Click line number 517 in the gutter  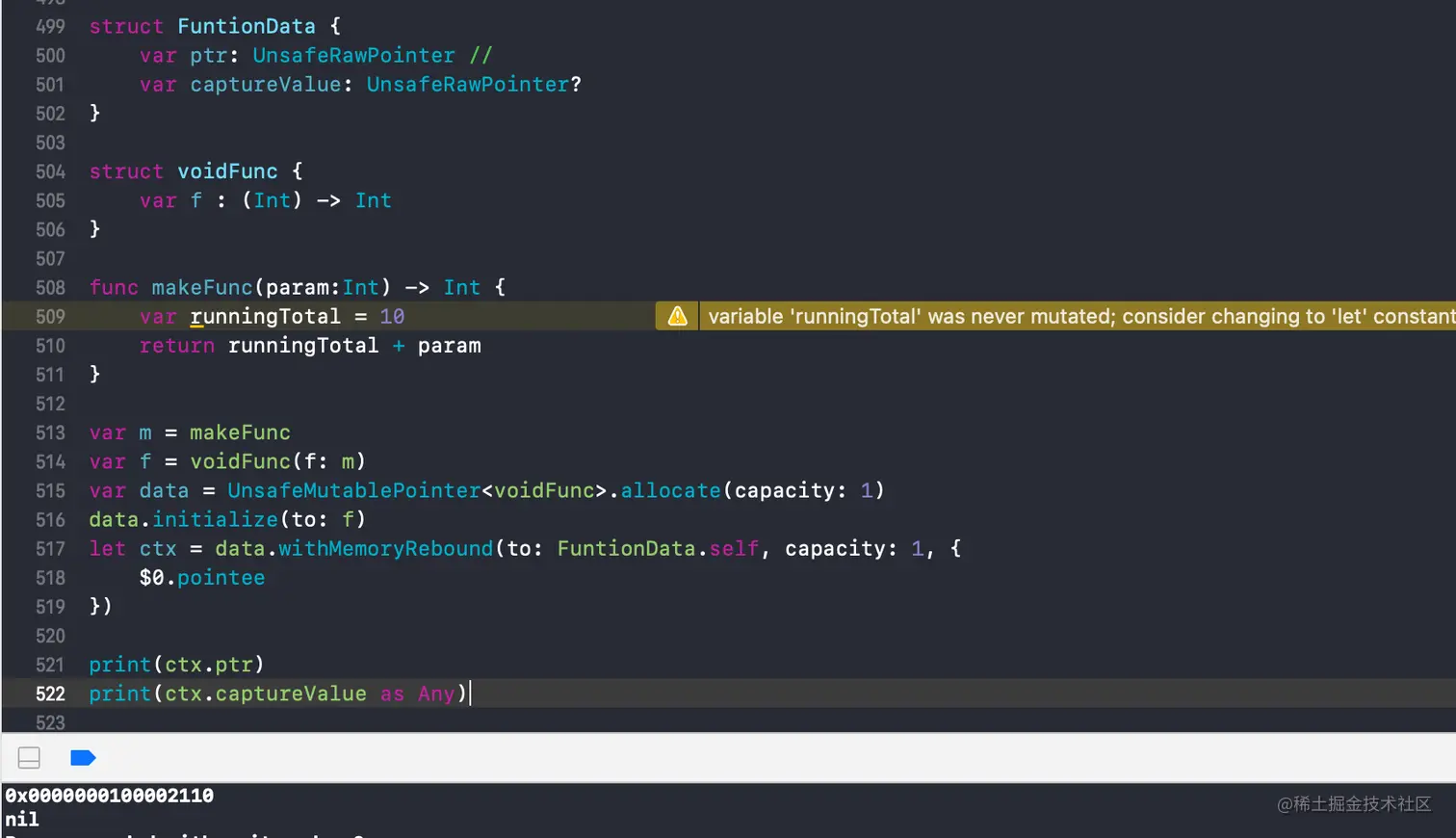50,549
